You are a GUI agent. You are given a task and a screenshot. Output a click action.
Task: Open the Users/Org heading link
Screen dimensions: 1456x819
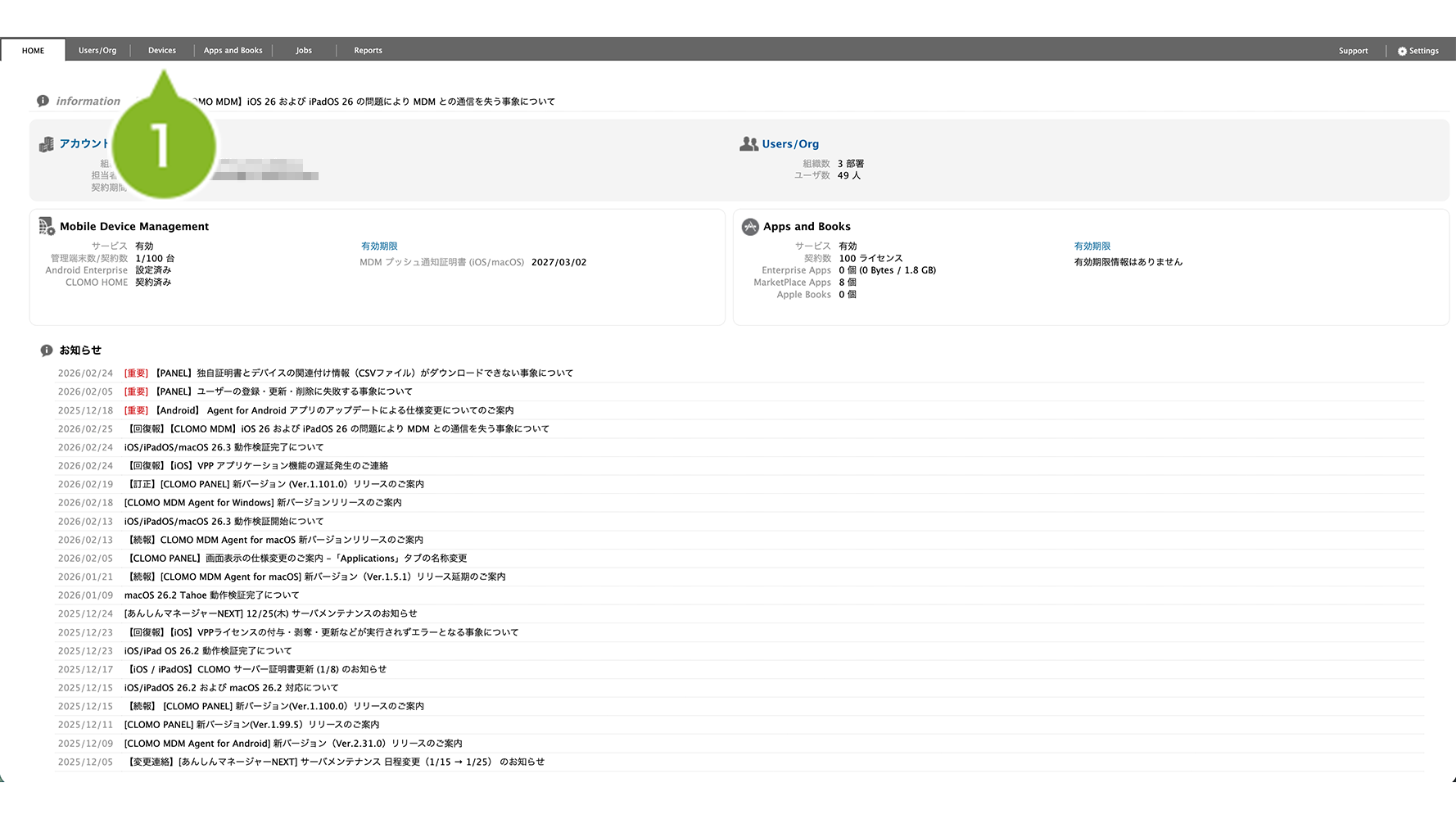[x=790, y=144]
